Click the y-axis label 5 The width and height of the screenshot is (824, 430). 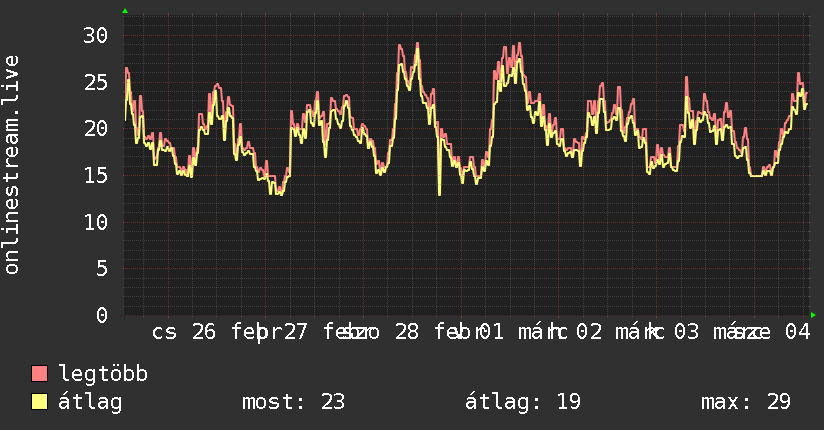pyautogui.click(x=102, y=269)
